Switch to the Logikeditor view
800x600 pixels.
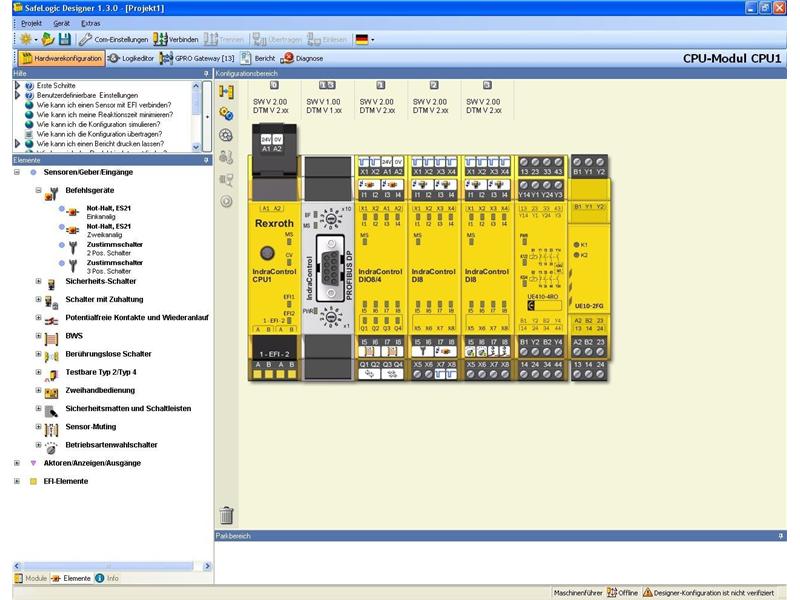tap(131, 59)
